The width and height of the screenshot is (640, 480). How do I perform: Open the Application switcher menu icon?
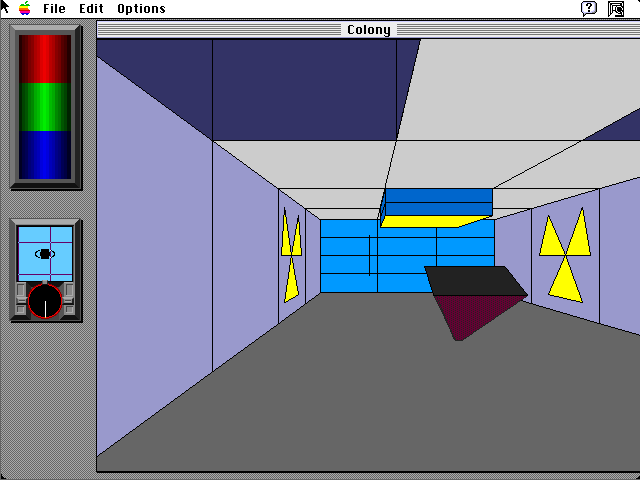616,9
